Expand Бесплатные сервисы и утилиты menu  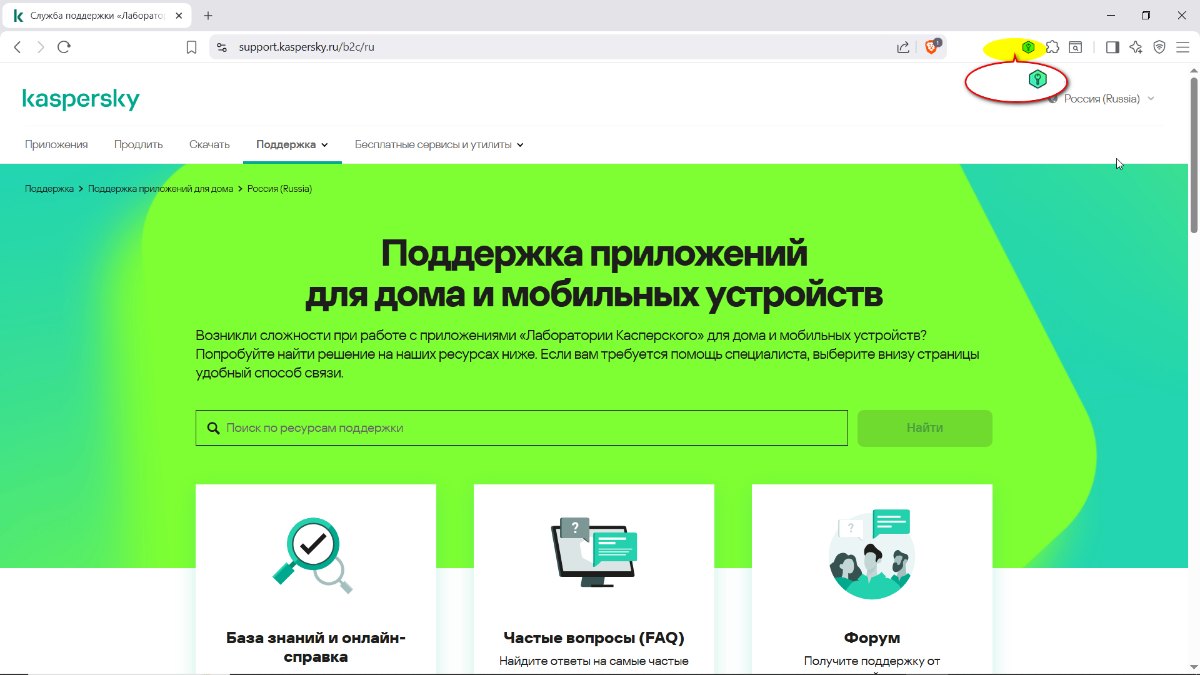pyautogui.click(x=439, y=144)
